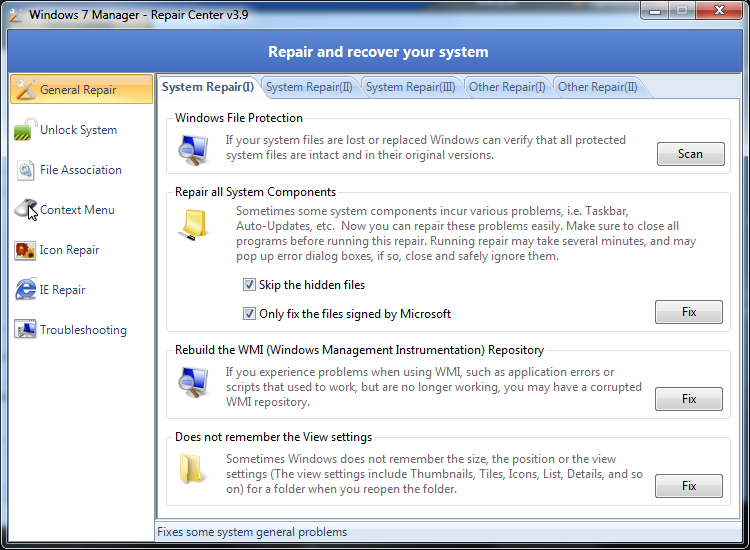The image size is (750, 550).
Task: Click the Repair all System Components notepad icon
Action: 193,224
